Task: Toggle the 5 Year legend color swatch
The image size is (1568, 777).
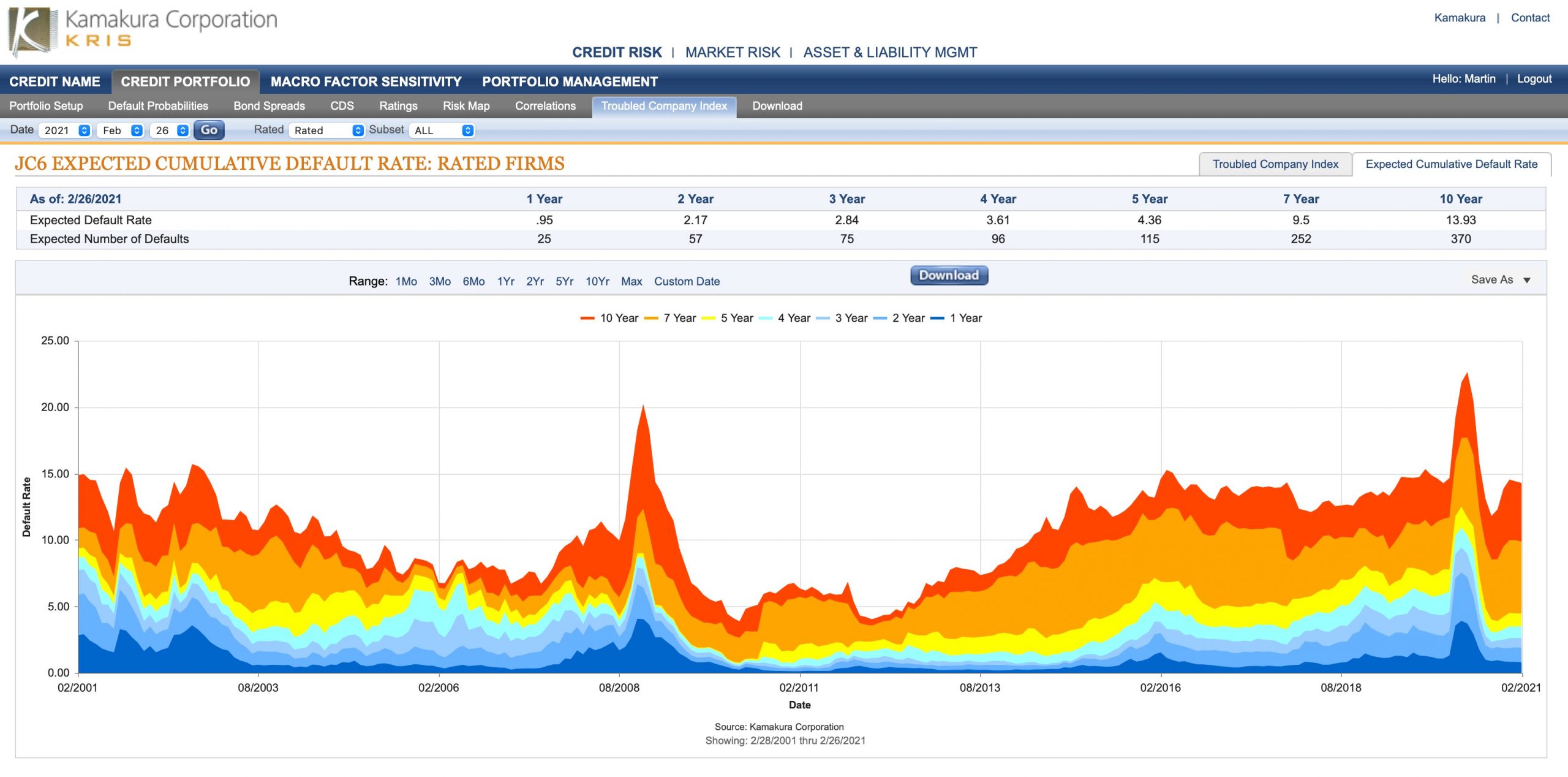Action: 708,318
